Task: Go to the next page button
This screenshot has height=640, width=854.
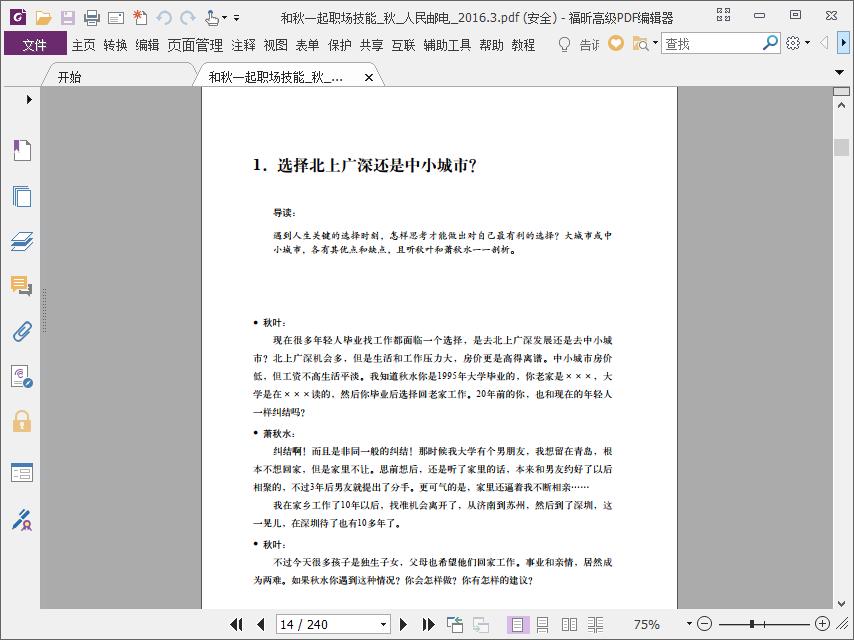Action: pos(404,624)
